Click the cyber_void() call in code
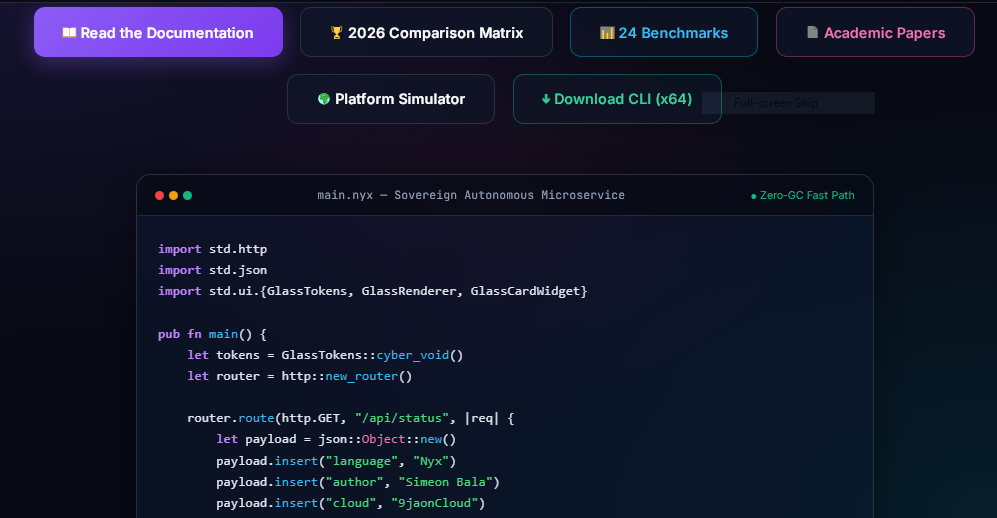This screenshot has height=518, width=997. click(420, 355)
